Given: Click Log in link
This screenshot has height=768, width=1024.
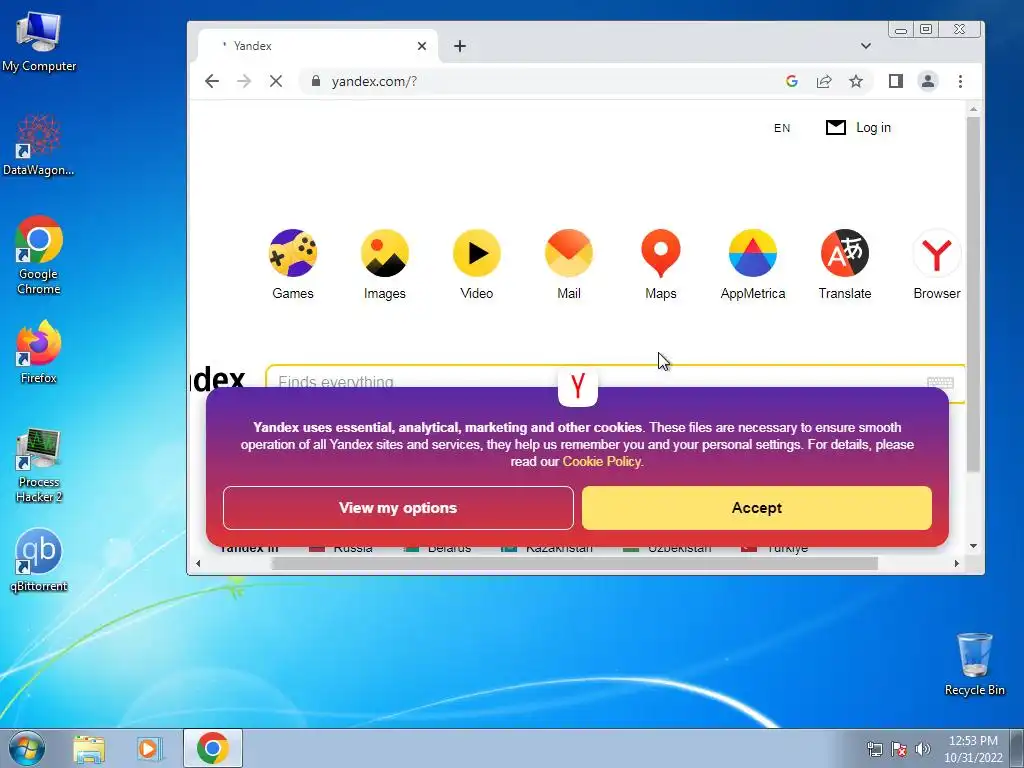Looking at the screenshot, I should (873, 127).
